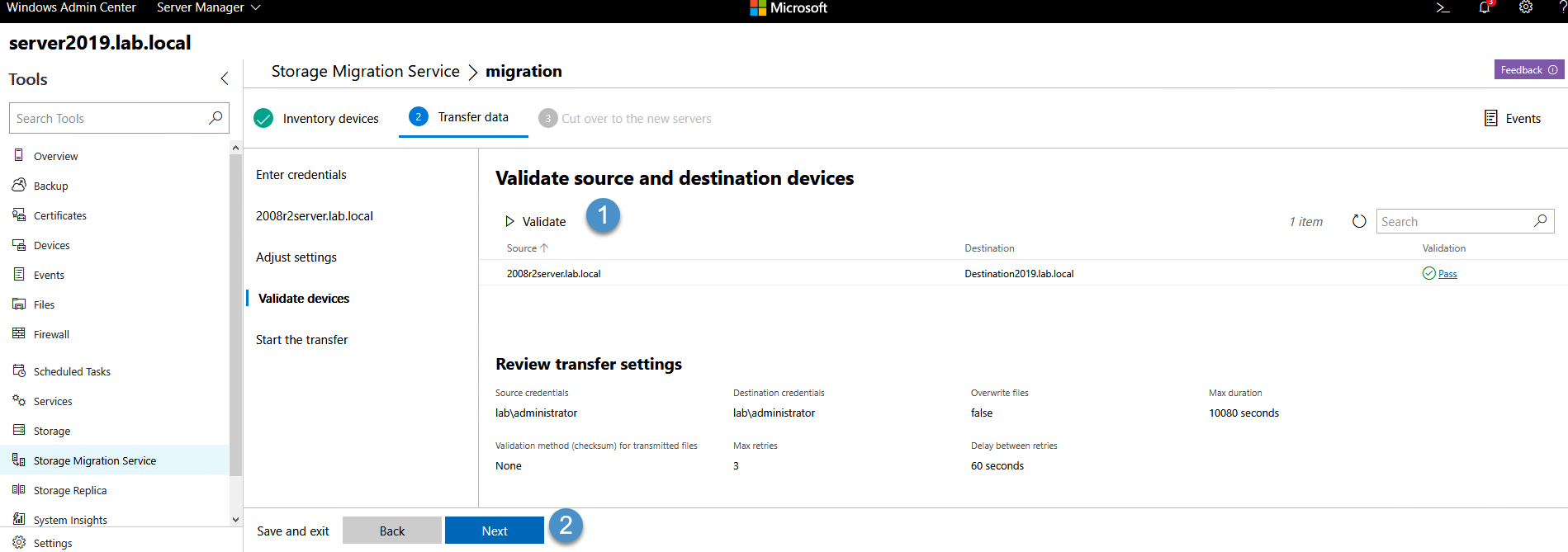The height and width of the screenshot is (552, 1568).
Task: Open the notifications bell icon
Action: (x=1485, y=7)
